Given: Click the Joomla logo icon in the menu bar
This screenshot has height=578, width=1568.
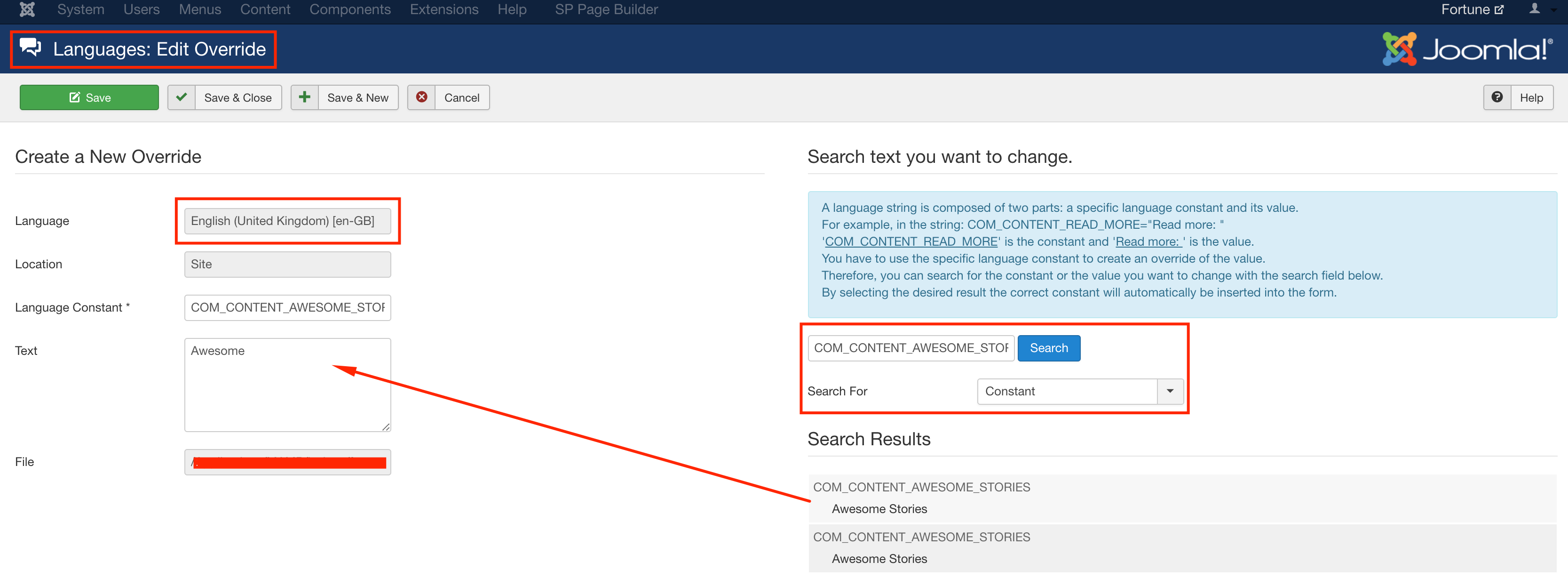Looking at the screenshot, I should tap(27, 9).
